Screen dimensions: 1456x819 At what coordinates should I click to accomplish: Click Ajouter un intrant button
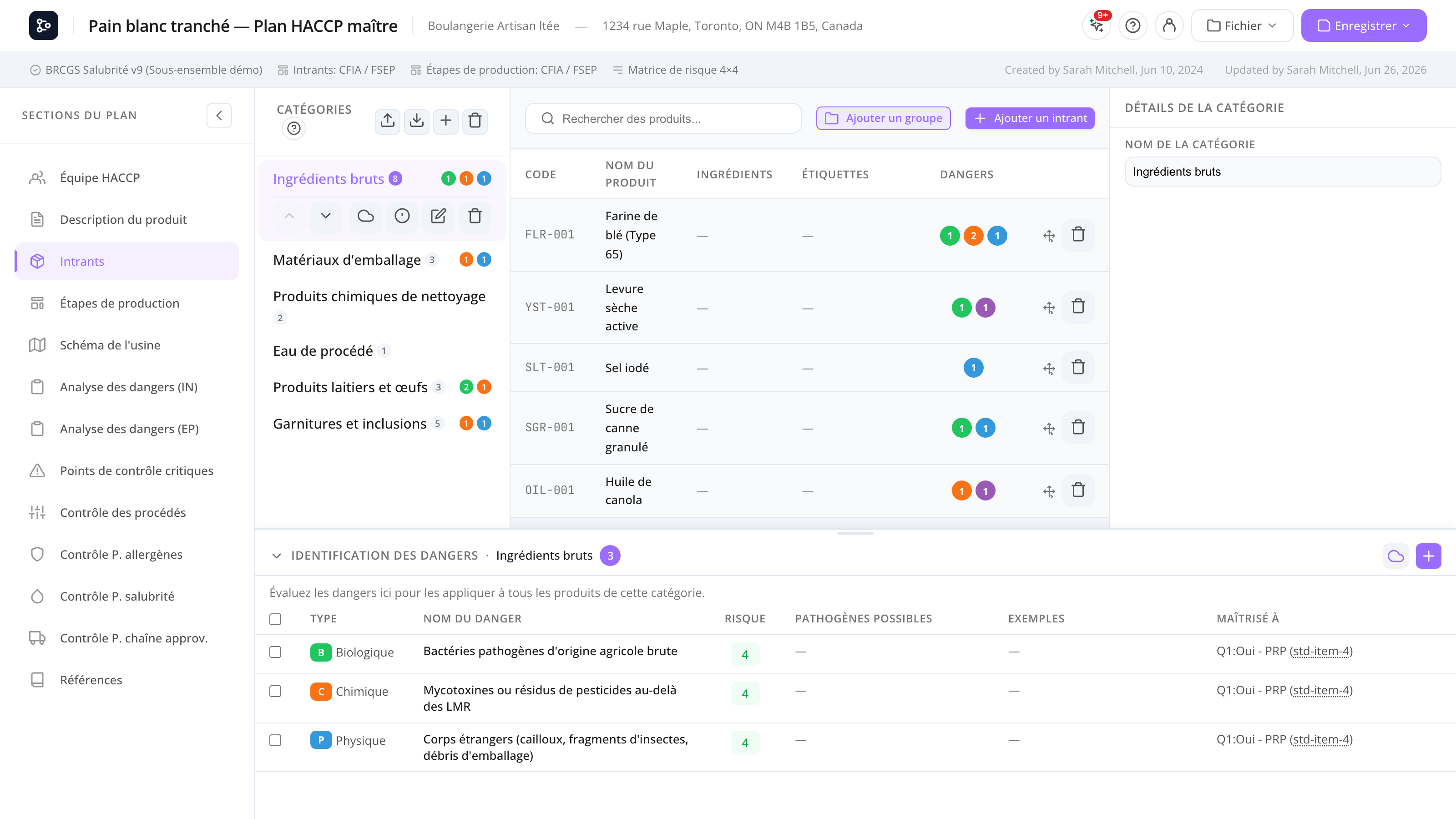(x=1030, y=118)
